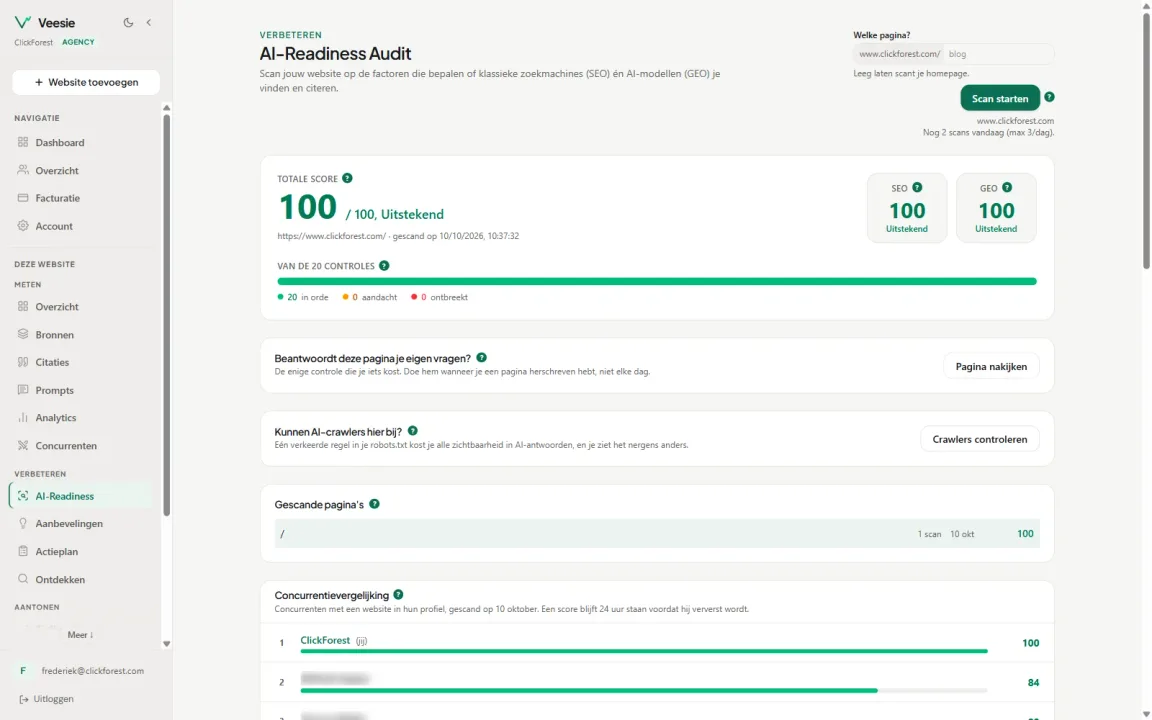This screenshot has width=1152, height=720.
Task: Click the '0 ontbreekt' legend item
Action: [439, 298]
